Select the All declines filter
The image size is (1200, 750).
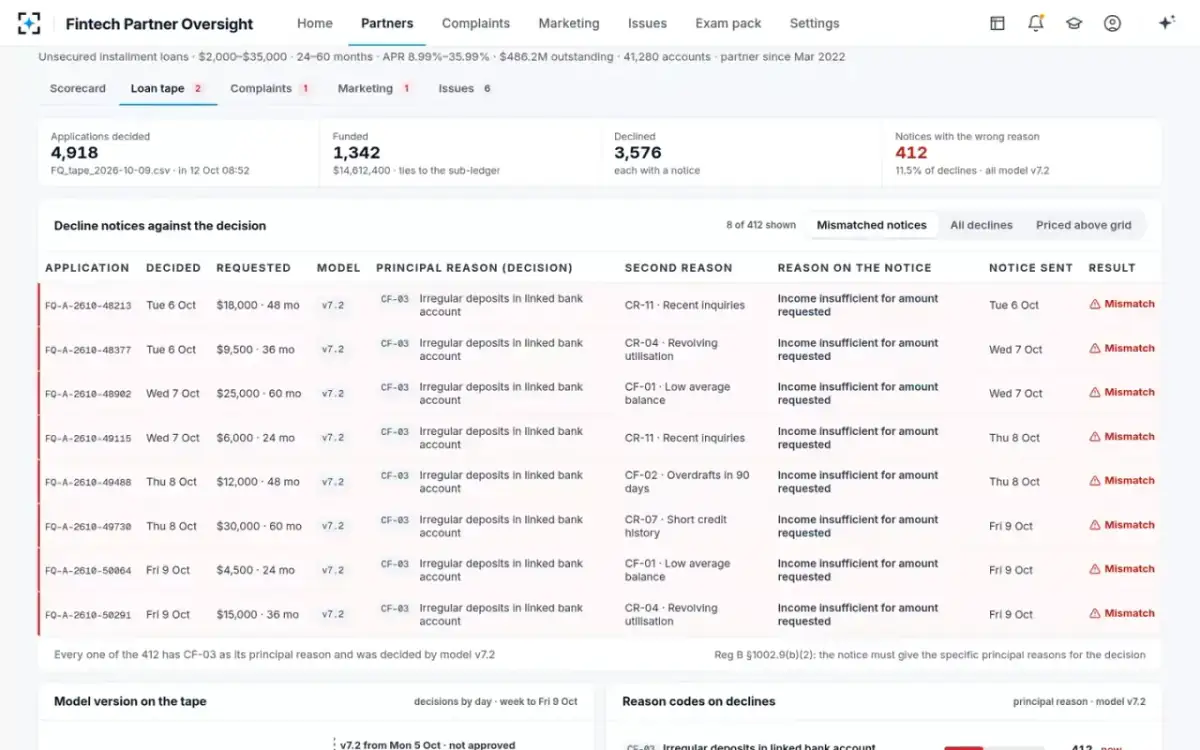coord(981,225)
